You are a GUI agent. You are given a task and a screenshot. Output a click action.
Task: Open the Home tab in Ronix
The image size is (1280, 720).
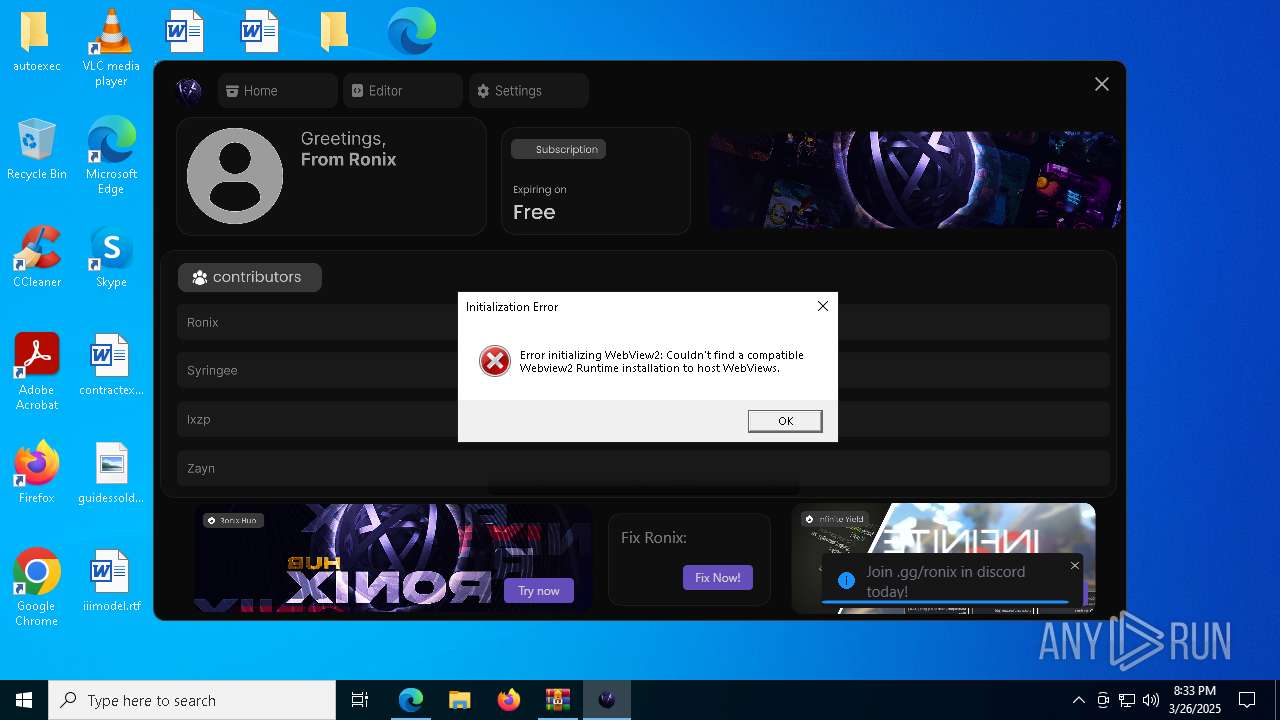click(277, 90)
